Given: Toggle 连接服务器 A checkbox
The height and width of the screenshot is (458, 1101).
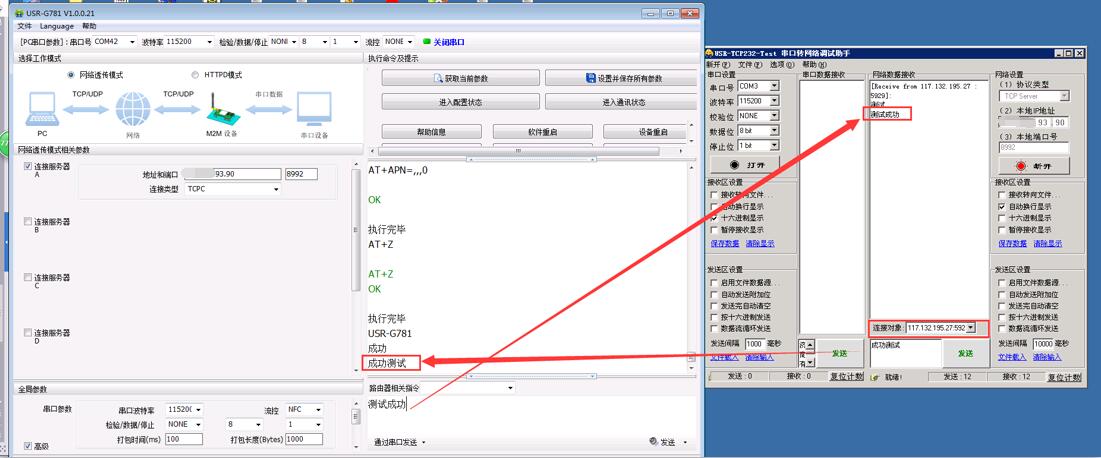Looking at the screenshot, I should tap(28, 166).
